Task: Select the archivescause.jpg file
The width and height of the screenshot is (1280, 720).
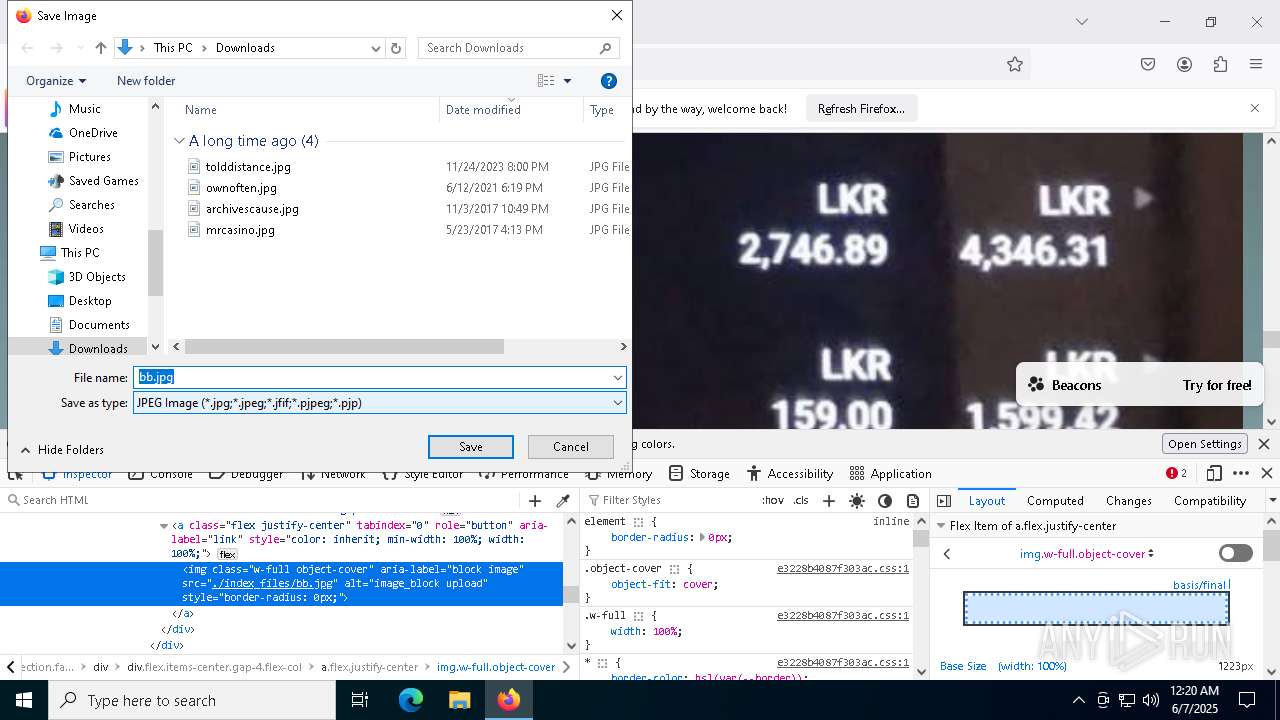Action: pos(252,209)
